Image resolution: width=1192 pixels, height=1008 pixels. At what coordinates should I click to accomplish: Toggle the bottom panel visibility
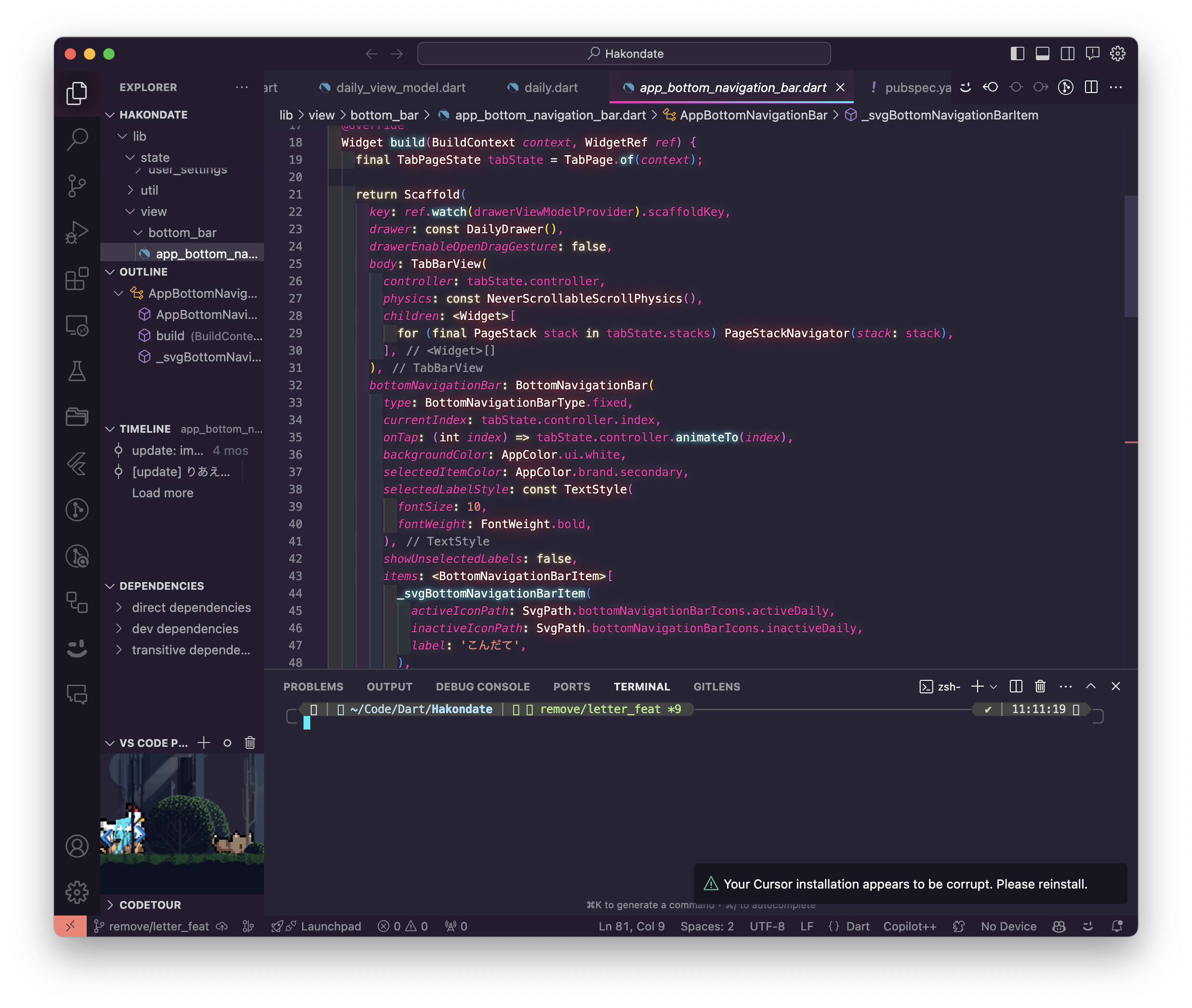pyautogui.click(x=1042, y=53)
